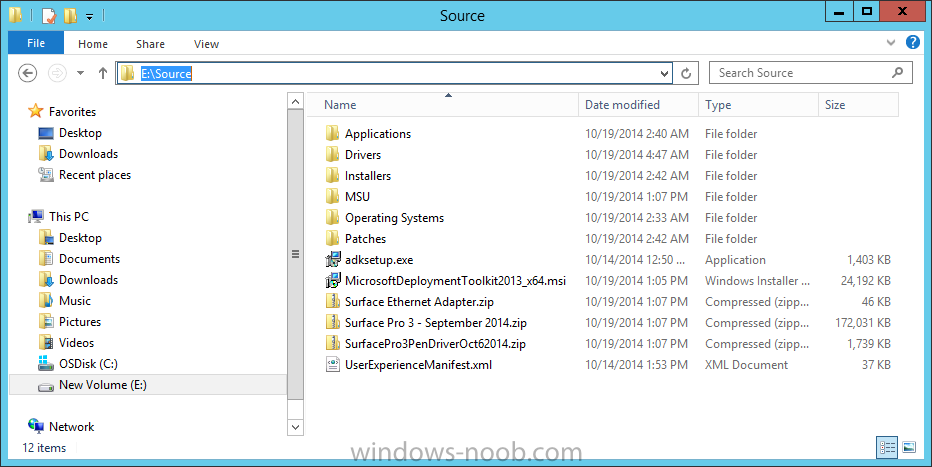Select the Installers folder icon
The width and height of the screenshot is (932, 467).
click(332, 175)
